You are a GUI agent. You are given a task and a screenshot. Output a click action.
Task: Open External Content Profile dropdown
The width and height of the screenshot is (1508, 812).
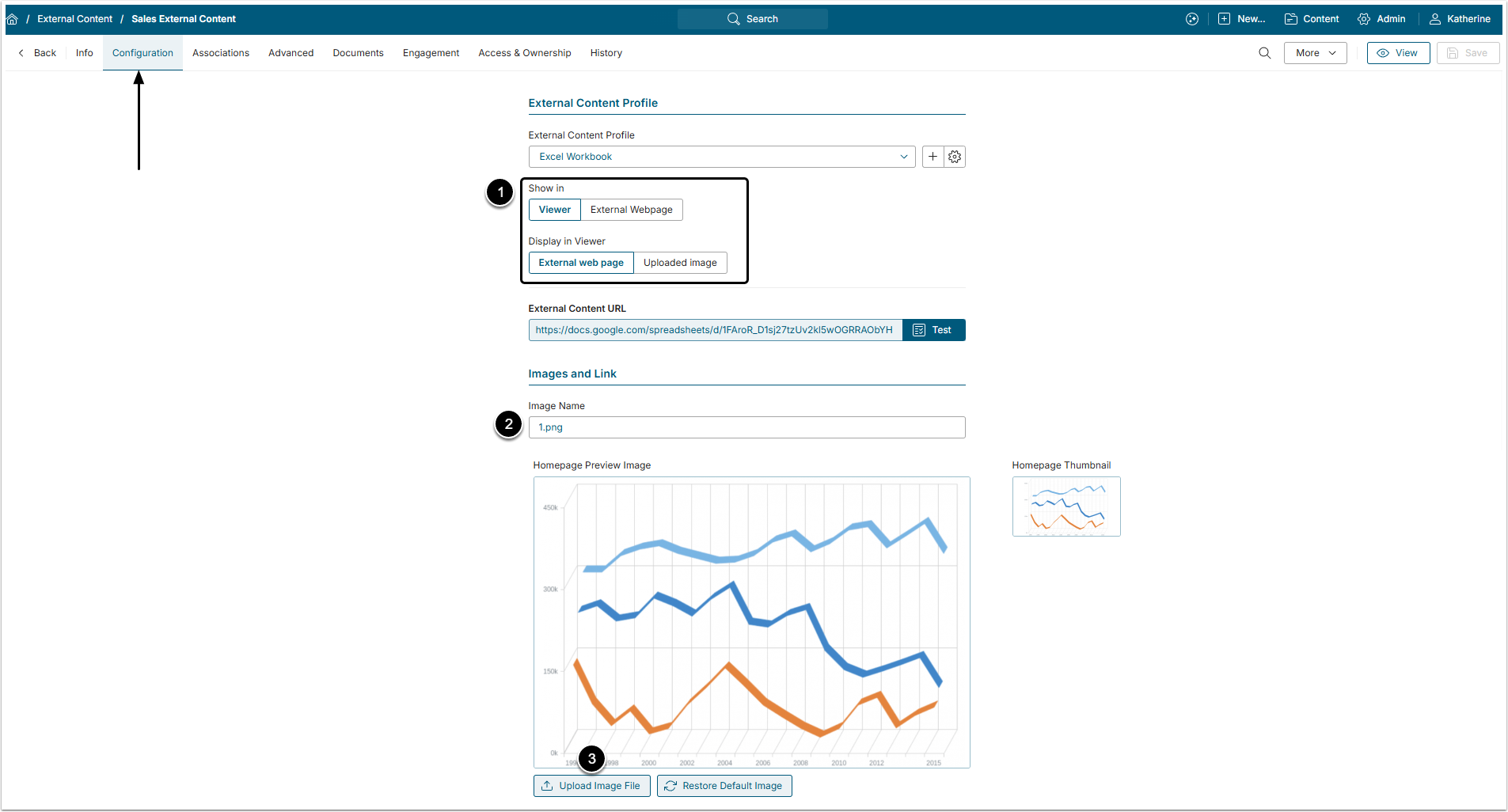(722, 157)
